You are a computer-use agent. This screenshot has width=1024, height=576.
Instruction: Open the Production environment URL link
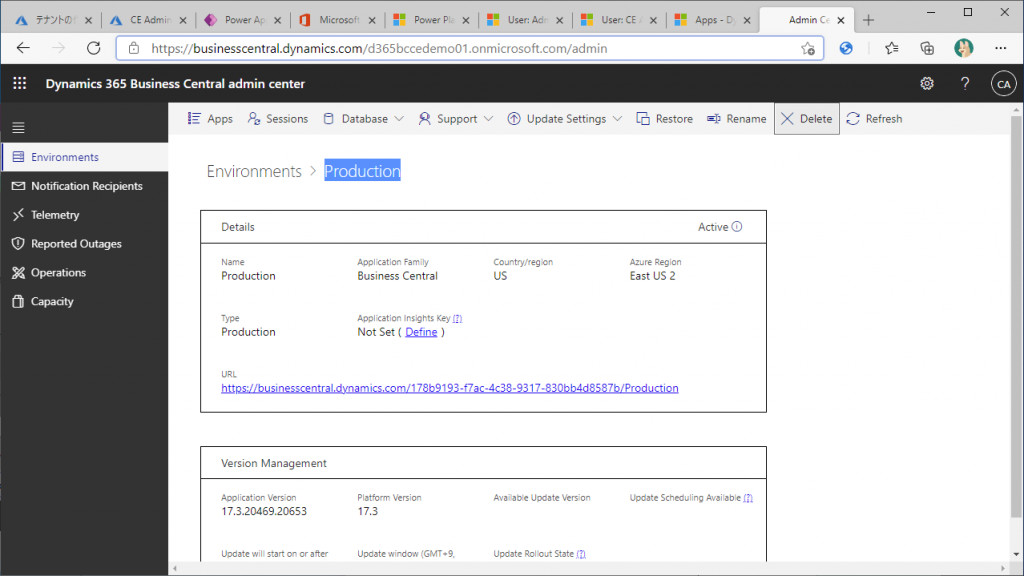[x=449, y=388]
